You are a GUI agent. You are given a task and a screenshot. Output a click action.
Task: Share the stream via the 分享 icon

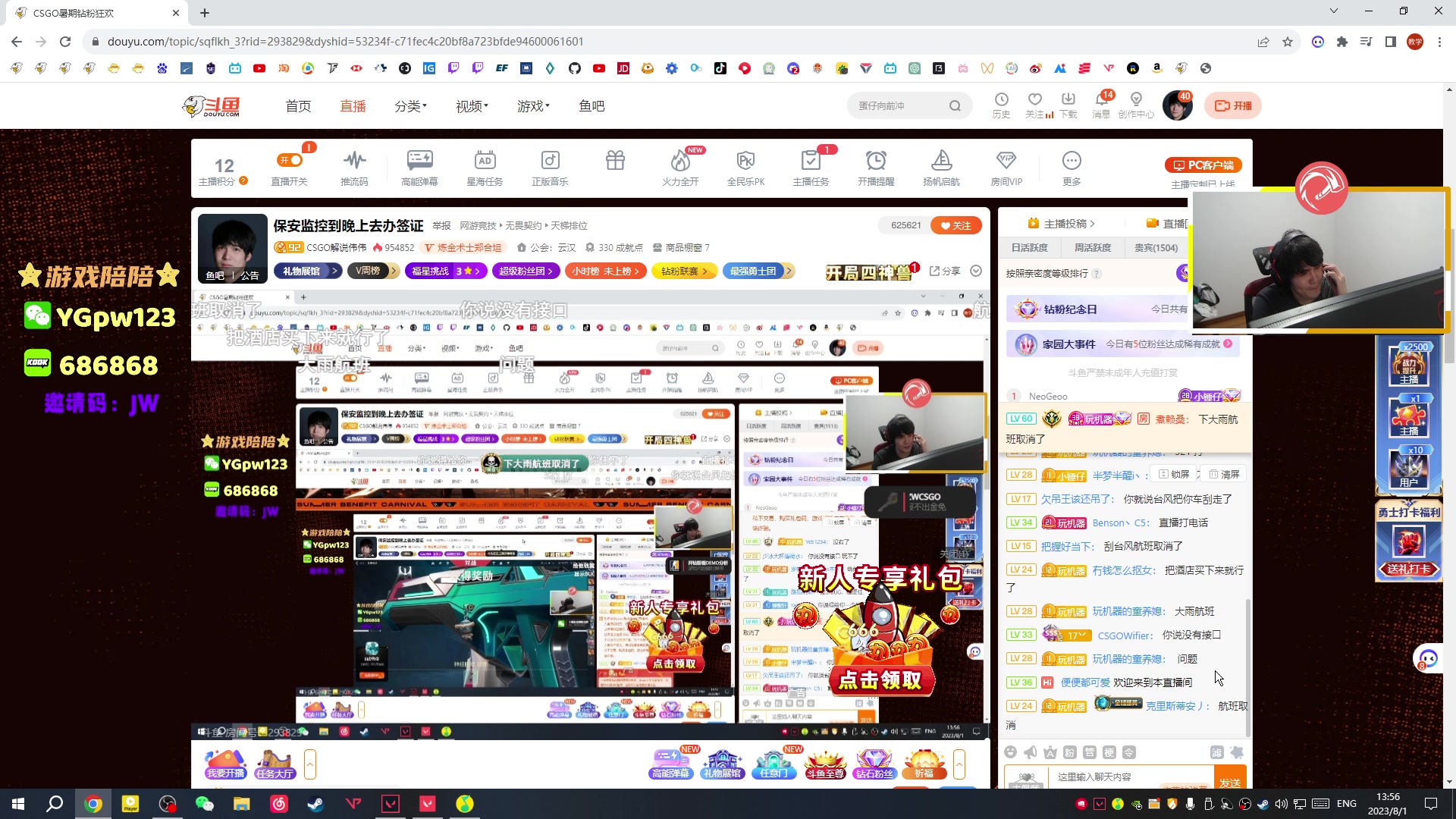coord(944,271)
